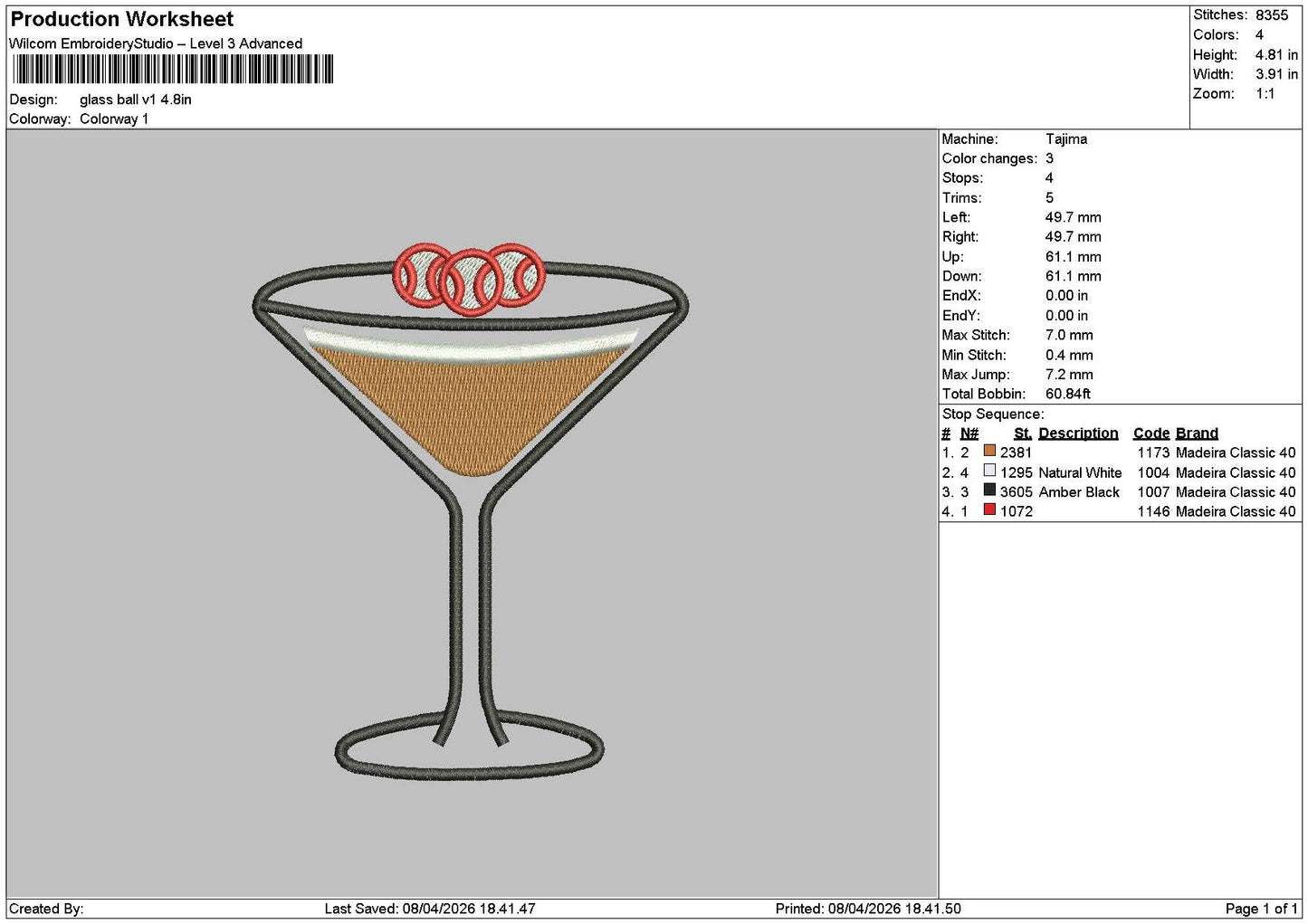The height and width of the screenshot is (924, 1308).
Task: Click the 'Trims:' label
Action: (961, 198)
